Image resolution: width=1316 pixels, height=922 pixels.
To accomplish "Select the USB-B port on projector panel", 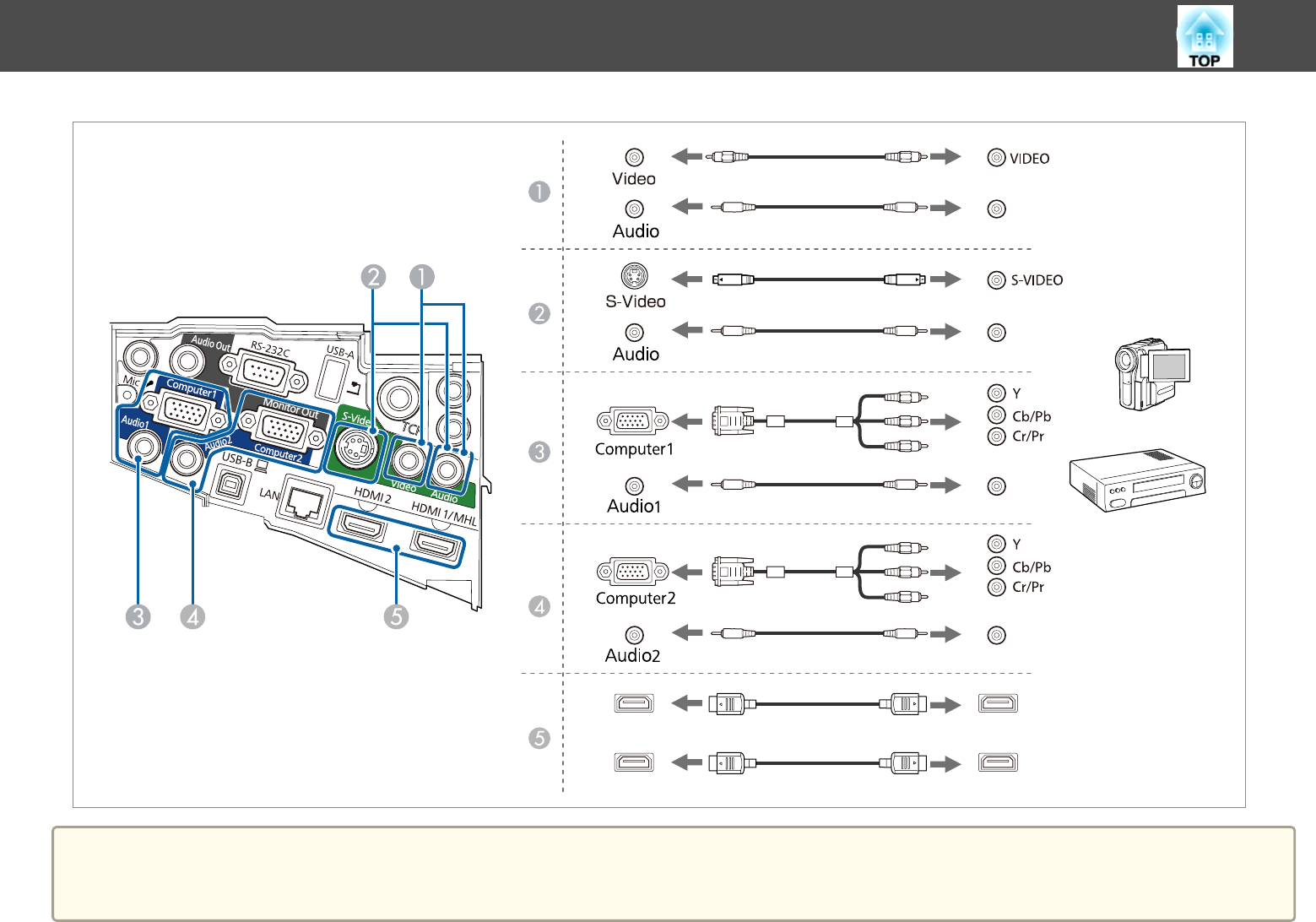I will 230,484.
